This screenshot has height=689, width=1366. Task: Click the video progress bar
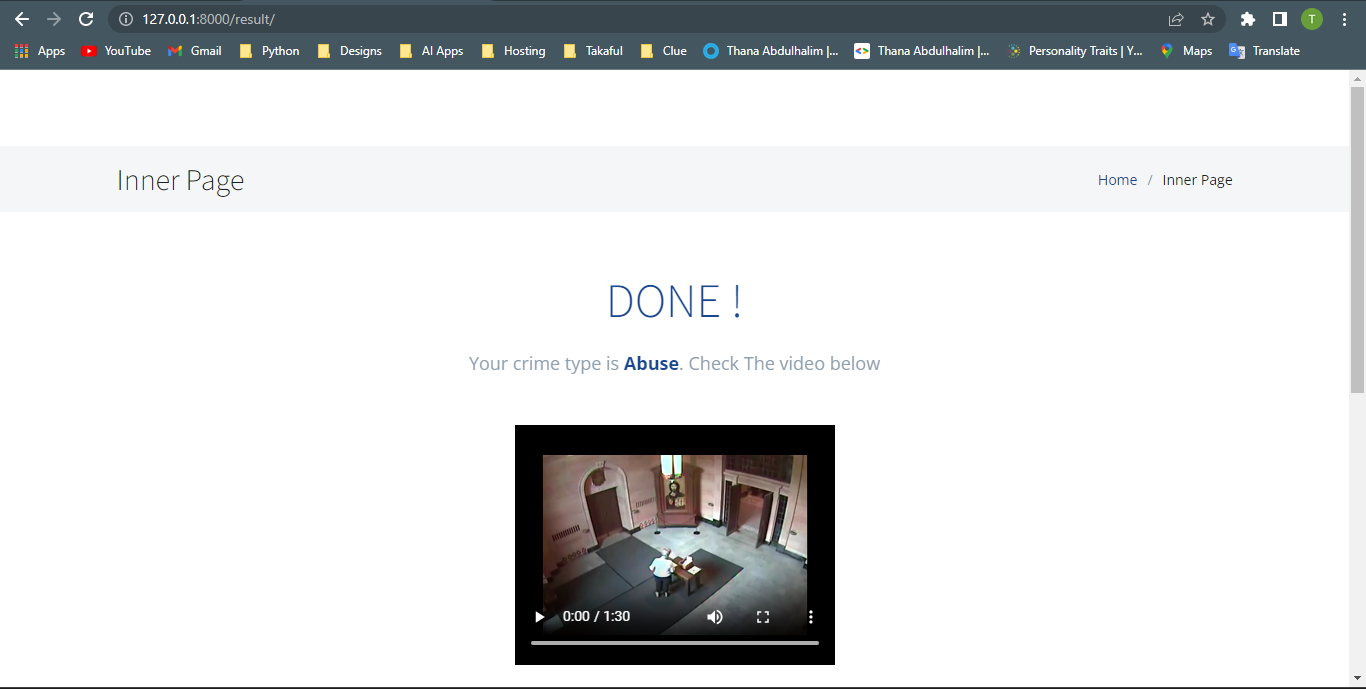tap(675, 643)
